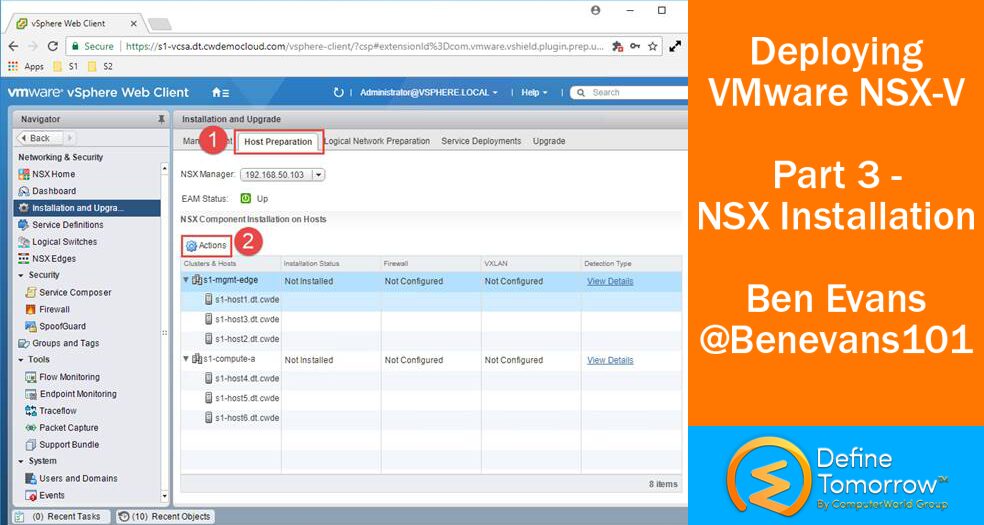
Task: Open Endpoint Monitoring
Action: pos(70,394)
